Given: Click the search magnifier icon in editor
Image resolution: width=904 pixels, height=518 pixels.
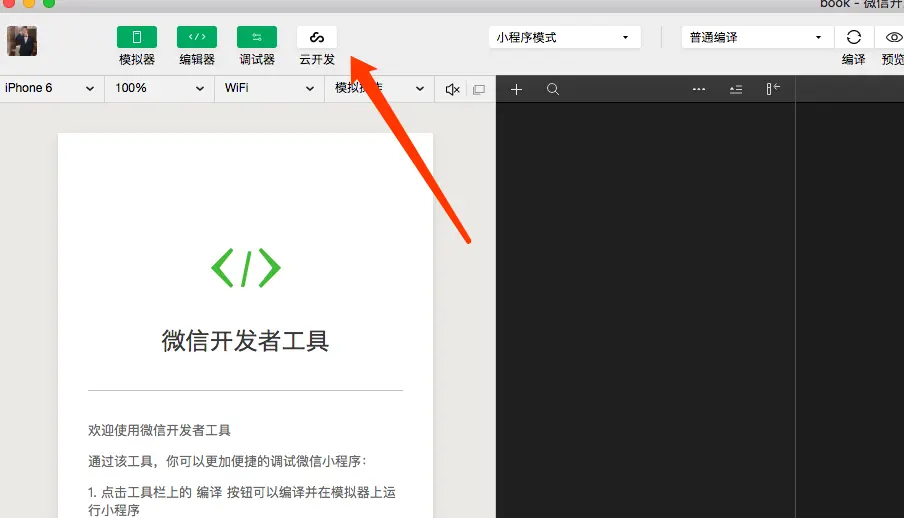Looking at the screenshot, I should pyautogui.click(x=553, y=89).
